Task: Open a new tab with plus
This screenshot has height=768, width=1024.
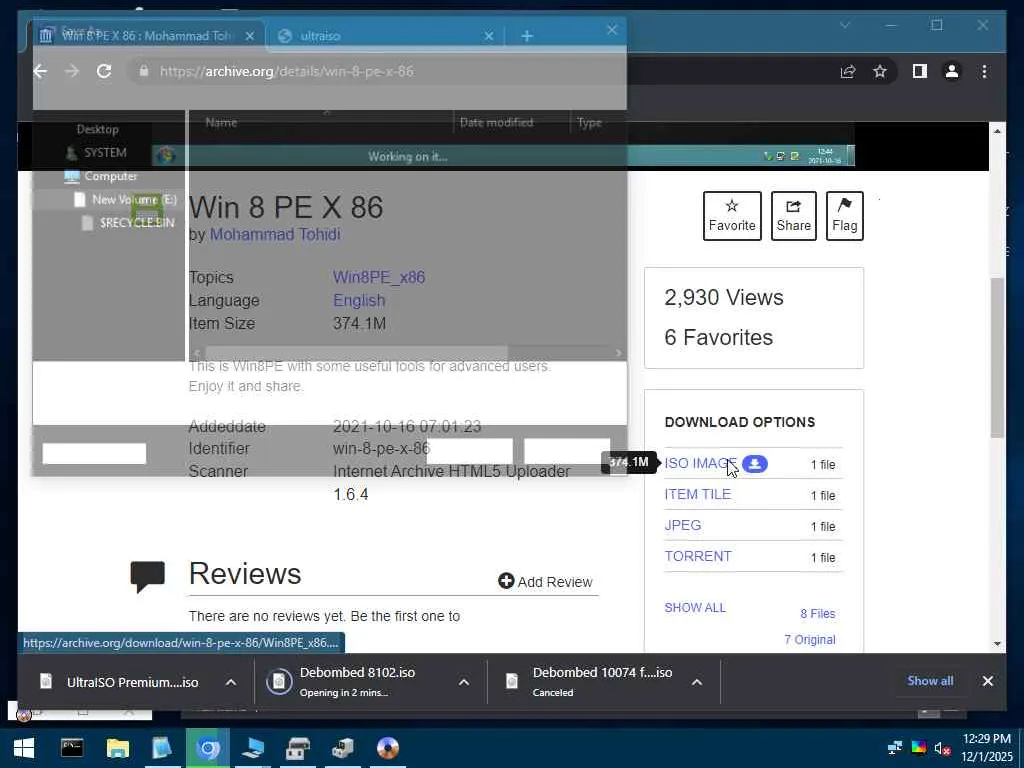Action: (x=527, y=36)
